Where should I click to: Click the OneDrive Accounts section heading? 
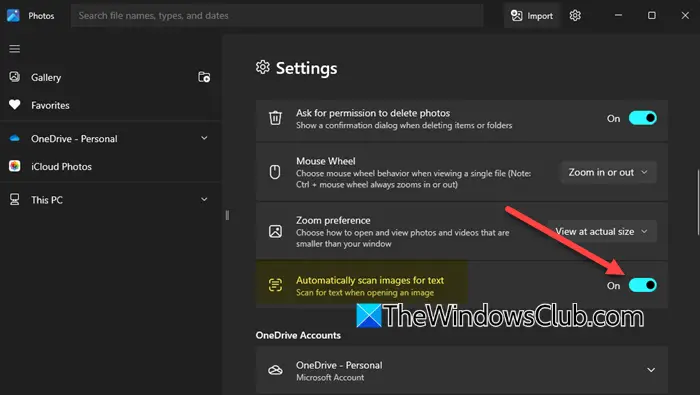(x=298, y=335)
